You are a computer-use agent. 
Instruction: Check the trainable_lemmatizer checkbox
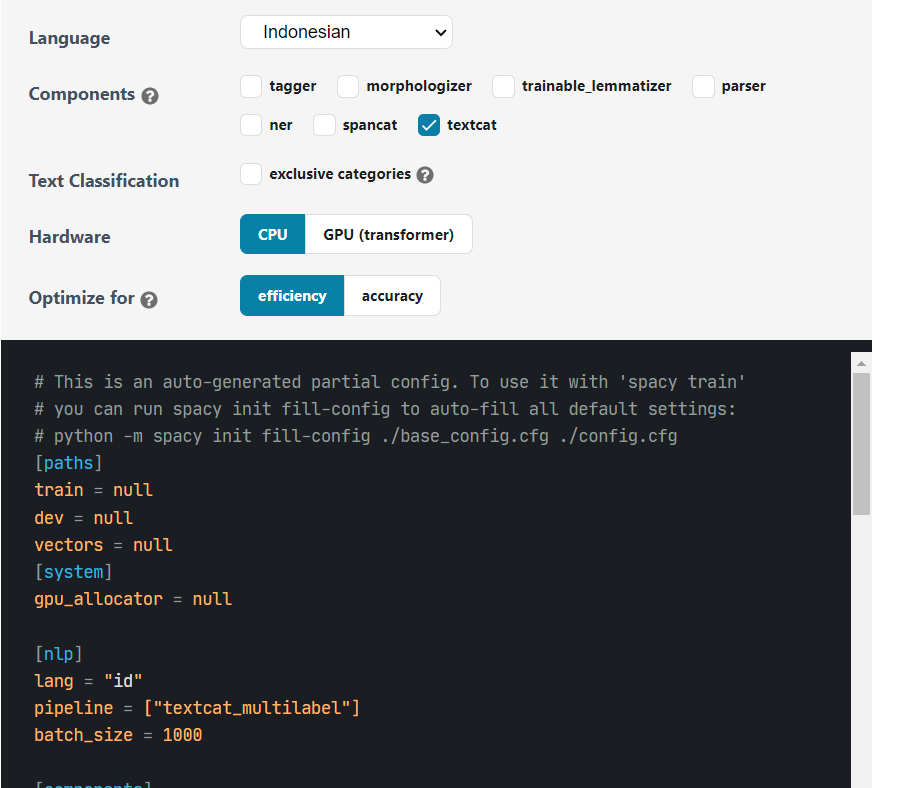click(503, 86)
